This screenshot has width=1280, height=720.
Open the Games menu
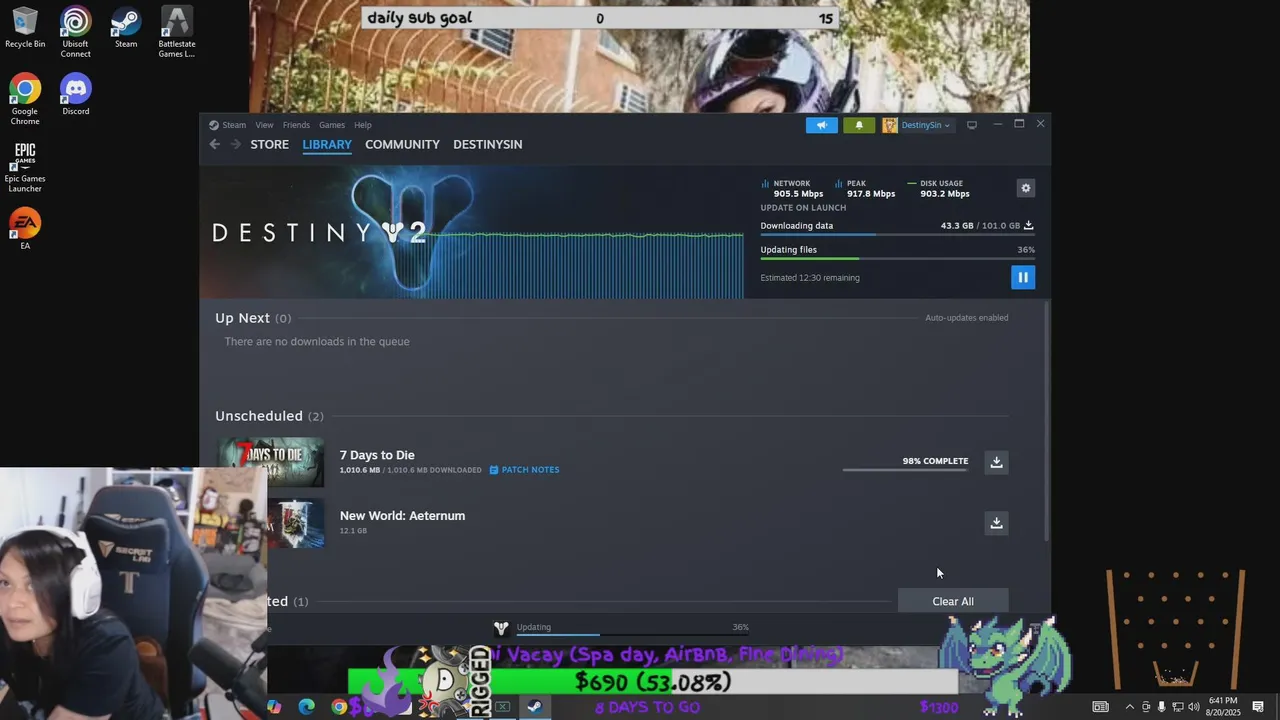pos(332,125)
